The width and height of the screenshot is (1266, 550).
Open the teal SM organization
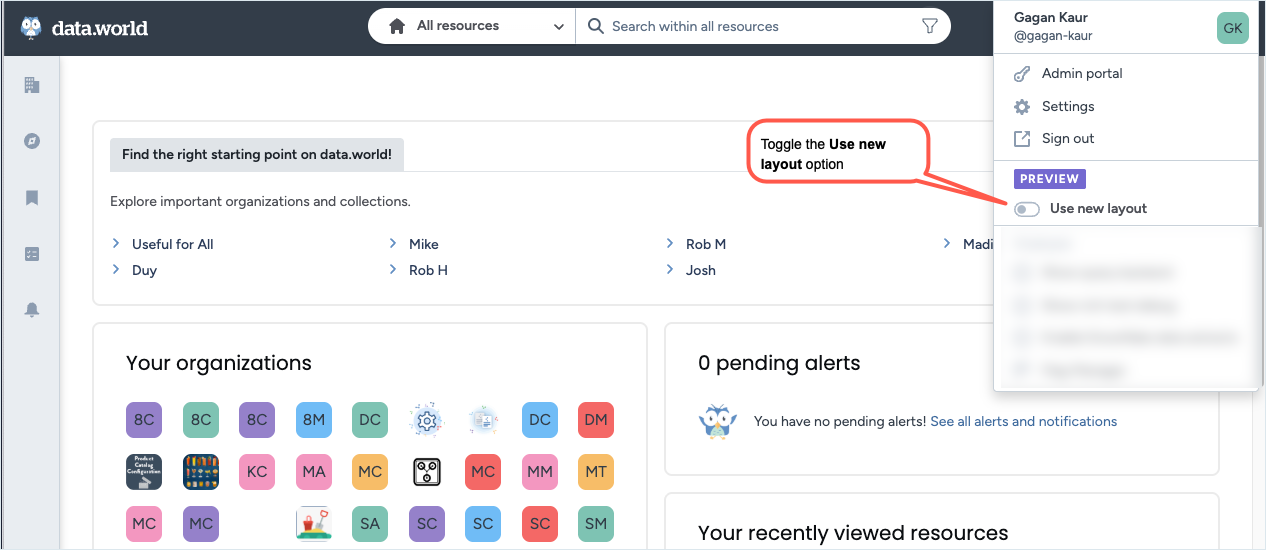(x=596, y=524)
